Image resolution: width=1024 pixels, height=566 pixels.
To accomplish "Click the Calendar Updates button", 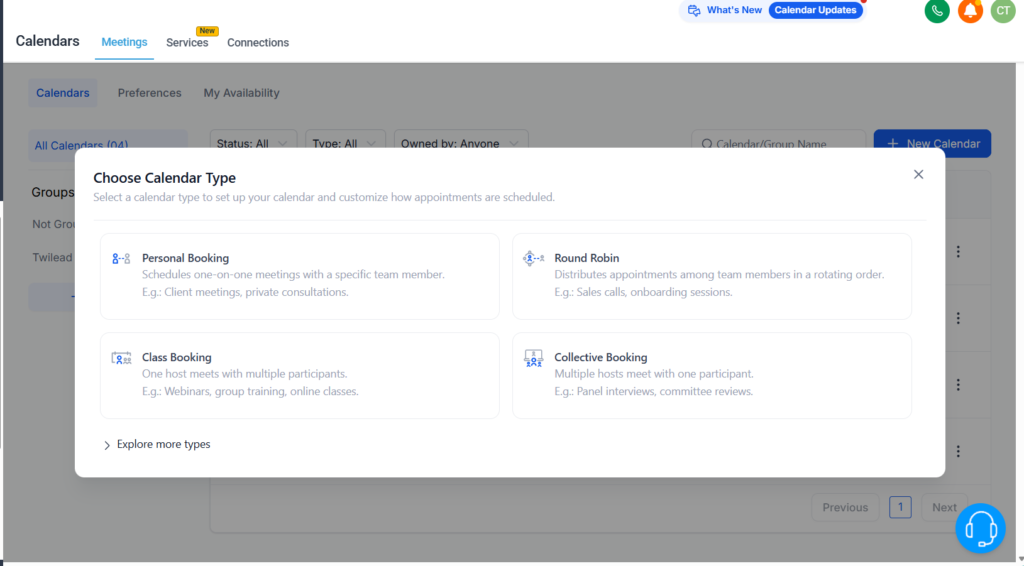I will pyautogui.click(x=815, y=10).
